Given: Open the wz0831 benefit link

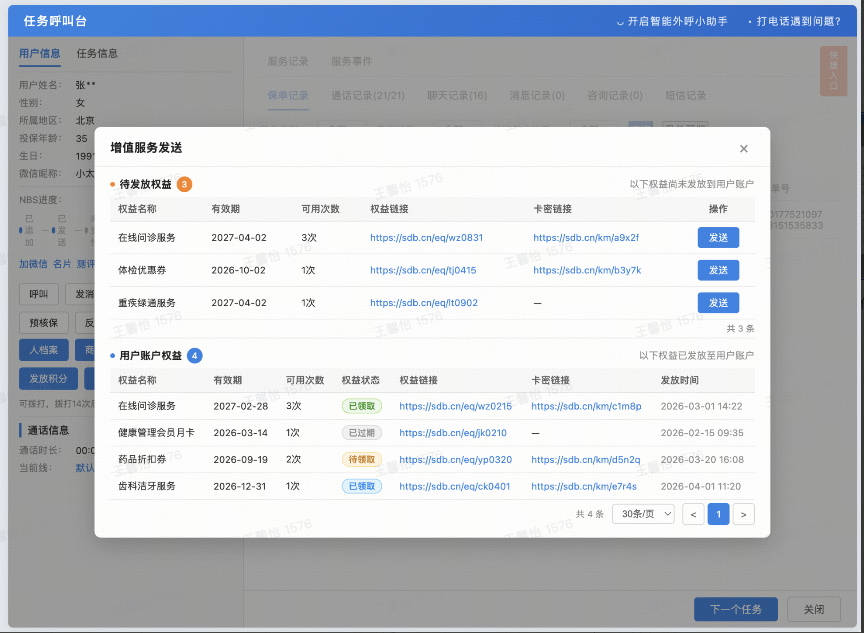Looking at the screenshot, I should click(x=426, y=238).
